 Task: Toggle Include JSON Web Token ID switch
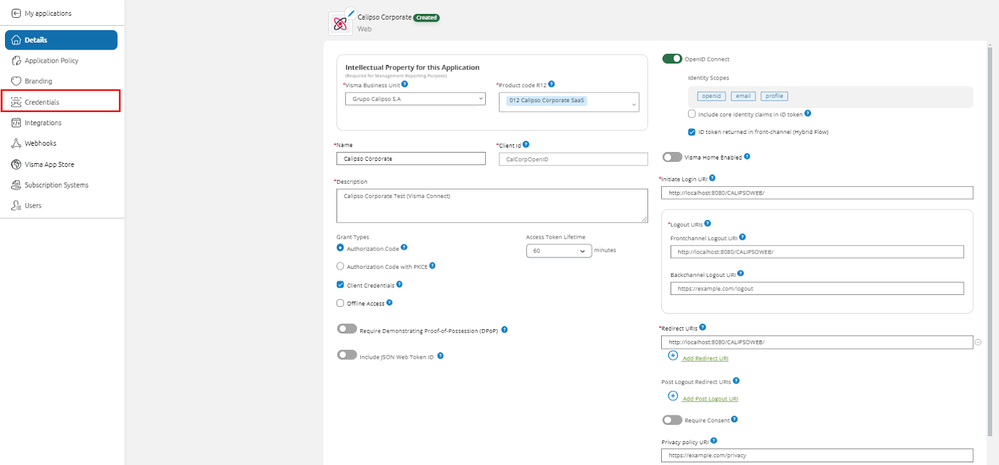[x=347, y=355]
